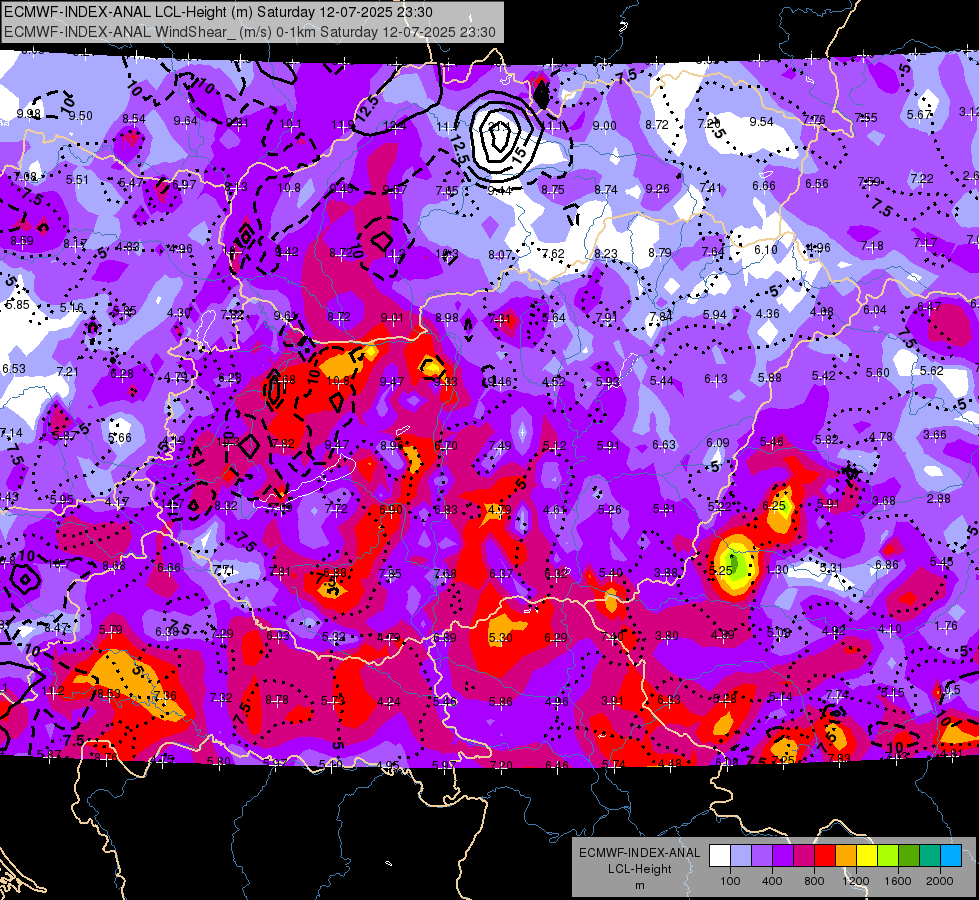Click the white legend color swatch
Viewport: 979px width, 900px height.
coord(720,856)
